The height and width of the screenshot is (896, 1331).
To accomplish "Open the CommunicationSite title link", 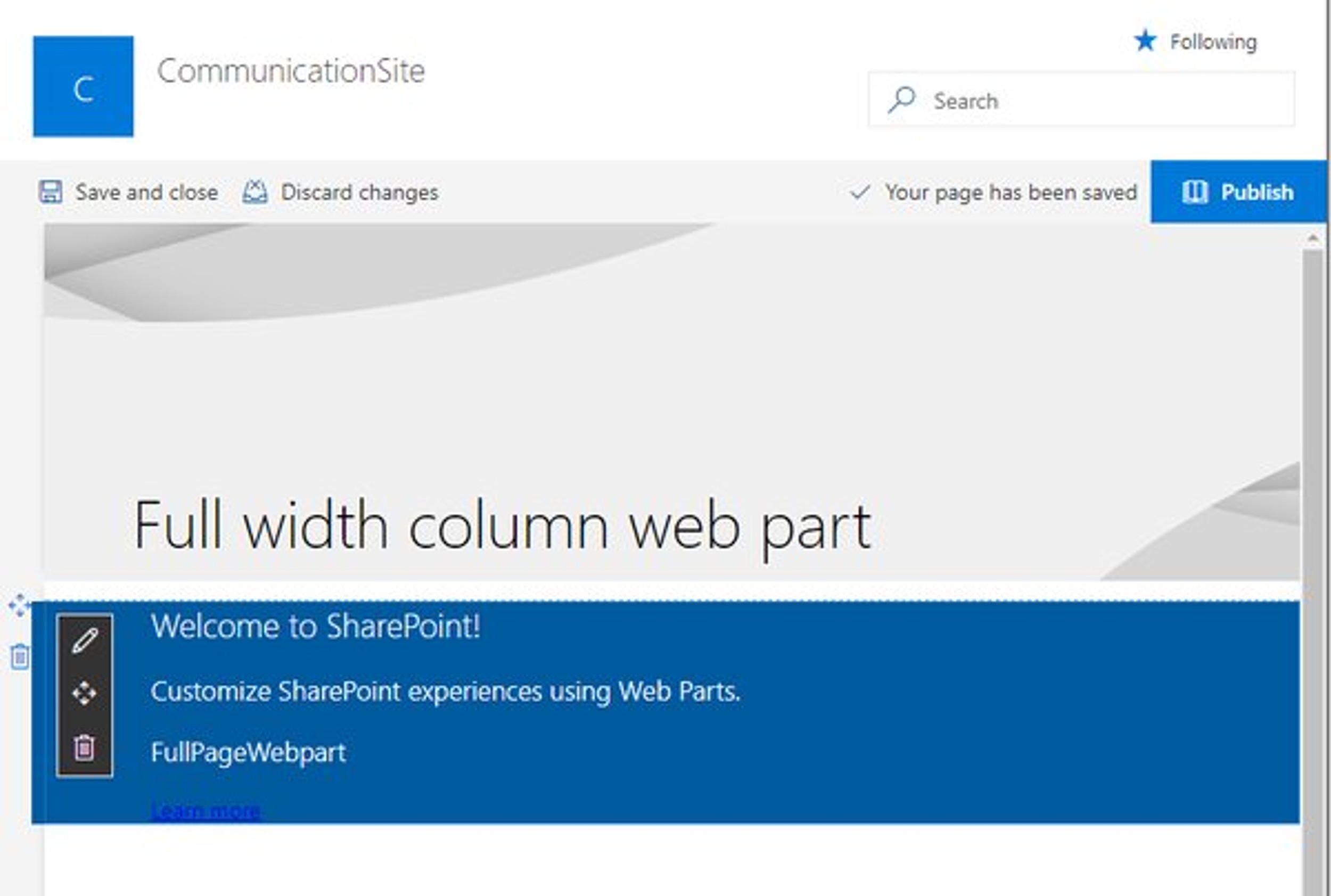I will (x=291, y=71).
